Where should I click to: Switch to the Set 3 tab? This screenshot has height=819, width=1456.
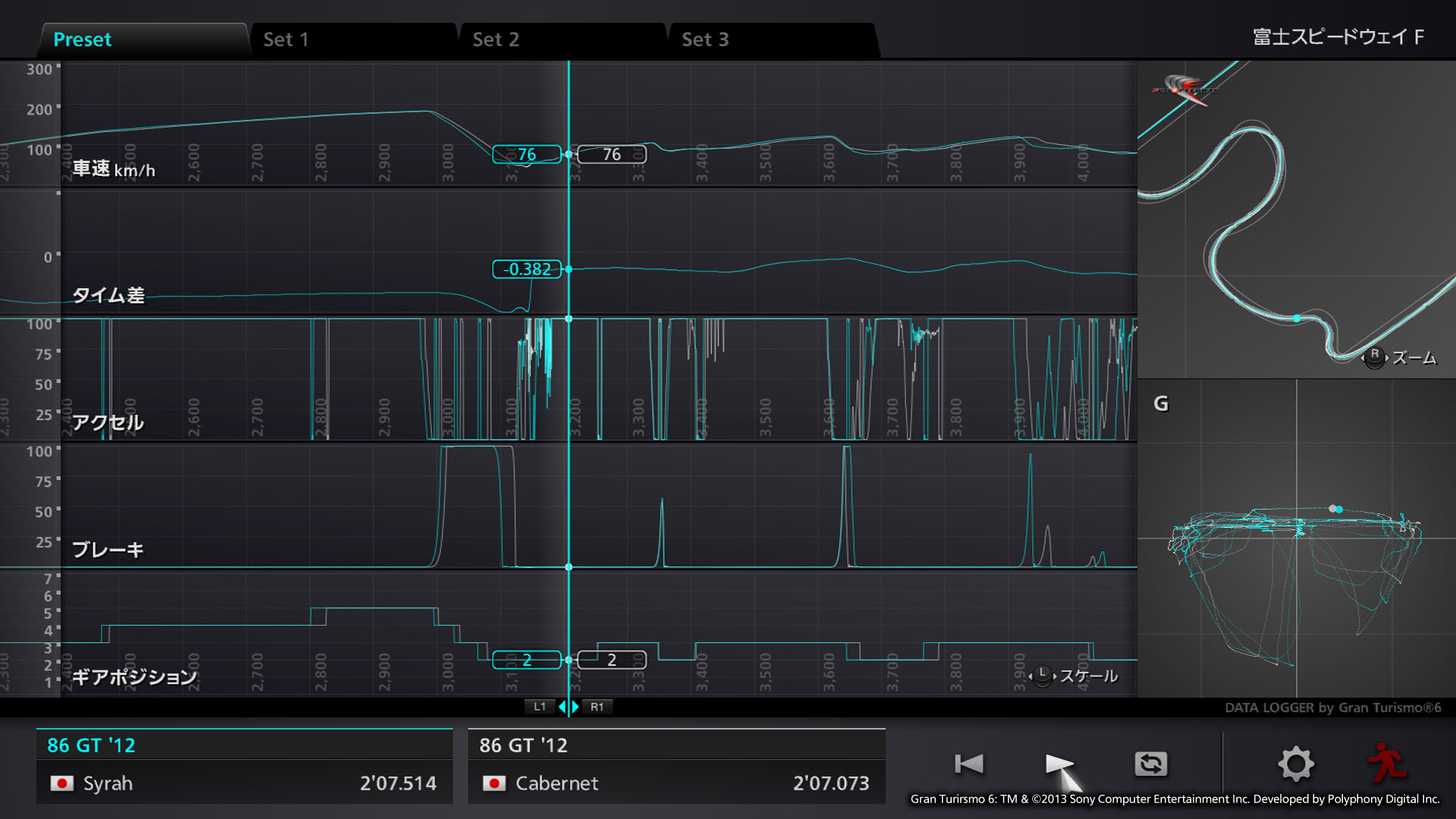pos(705,39)
